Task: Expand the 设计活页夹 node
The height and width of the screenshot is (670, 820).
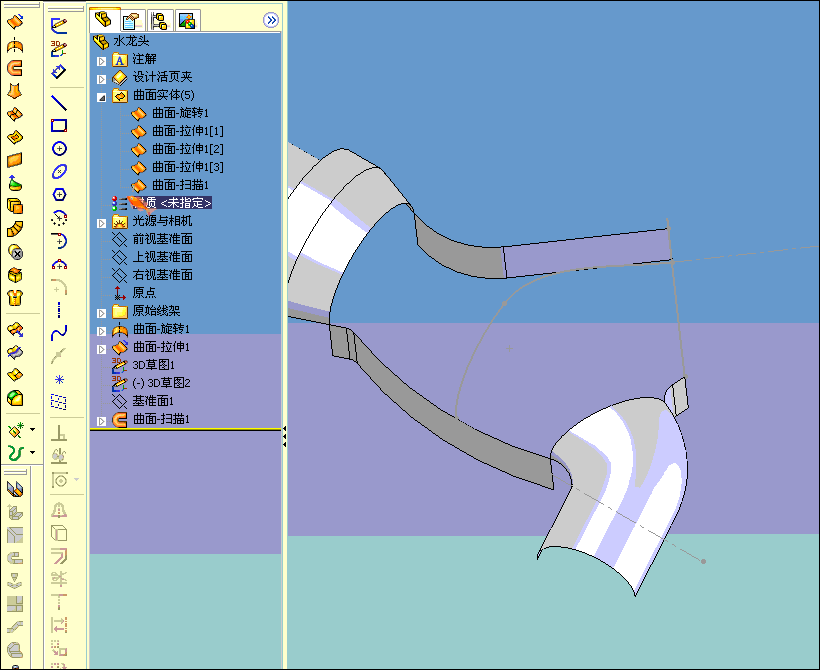Action: 101,80
